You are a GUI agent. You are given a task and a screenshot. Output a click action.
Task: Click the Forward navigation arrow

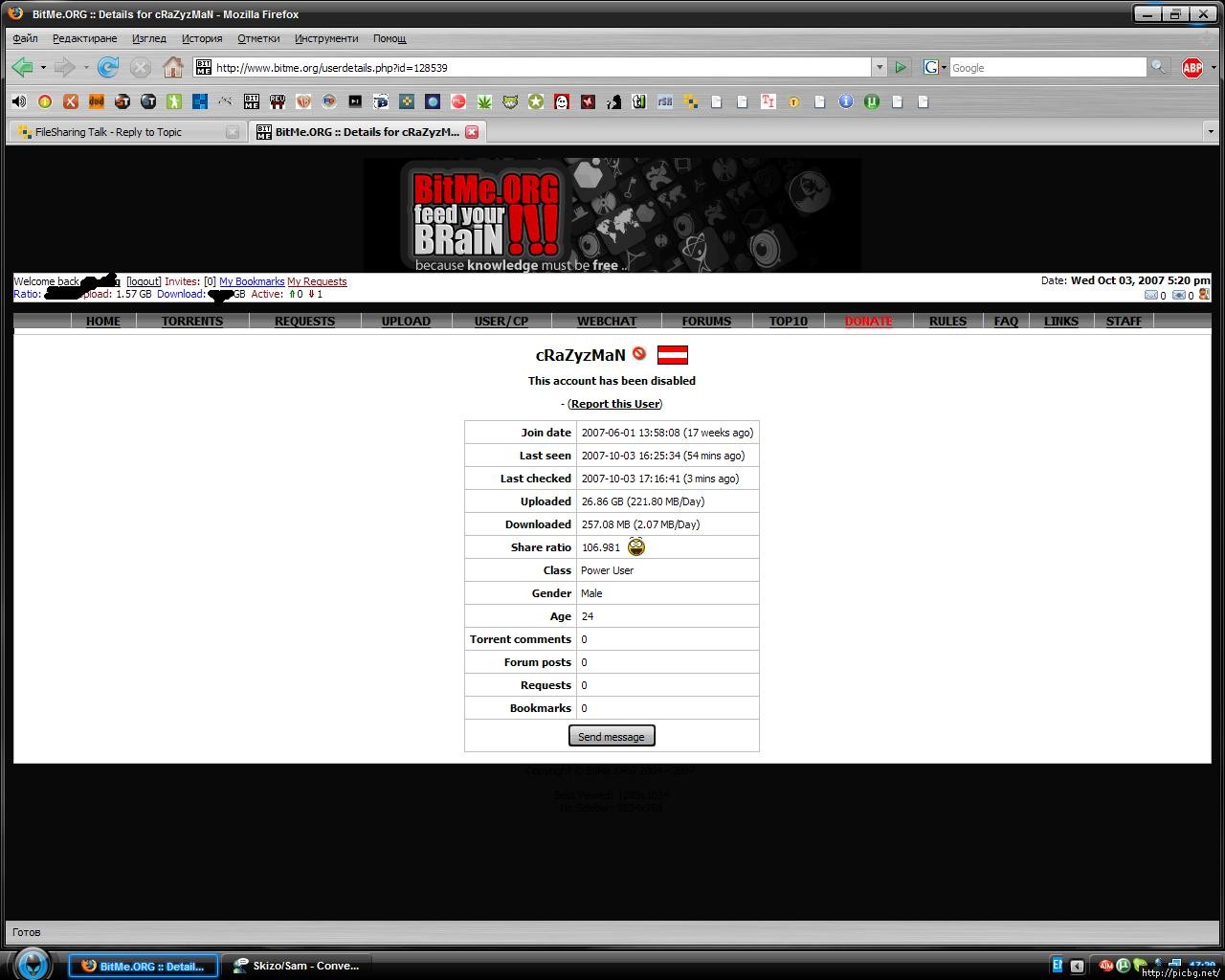coord(65,67)
